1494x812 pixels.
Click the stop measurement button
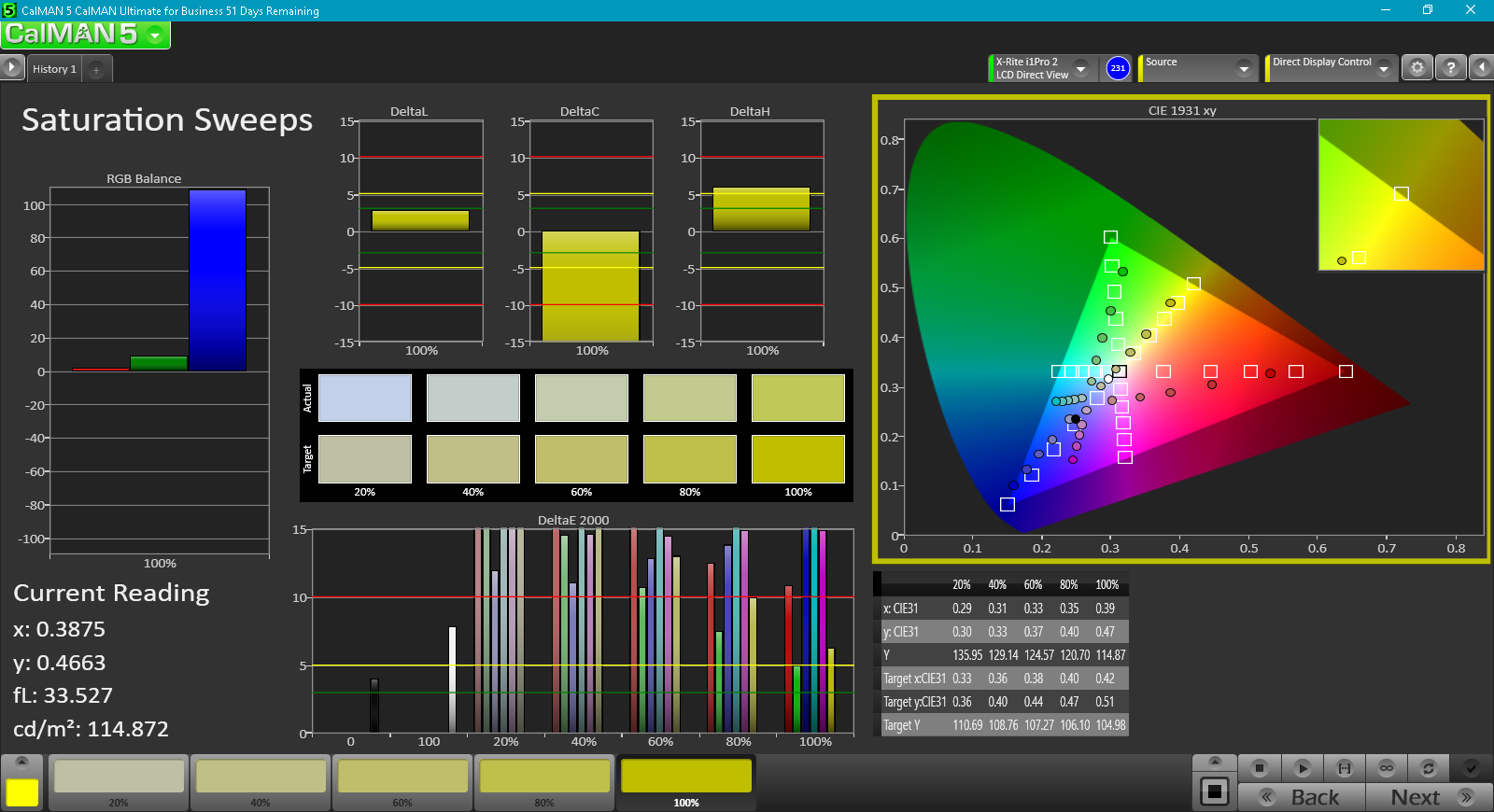click(1259, 768)
